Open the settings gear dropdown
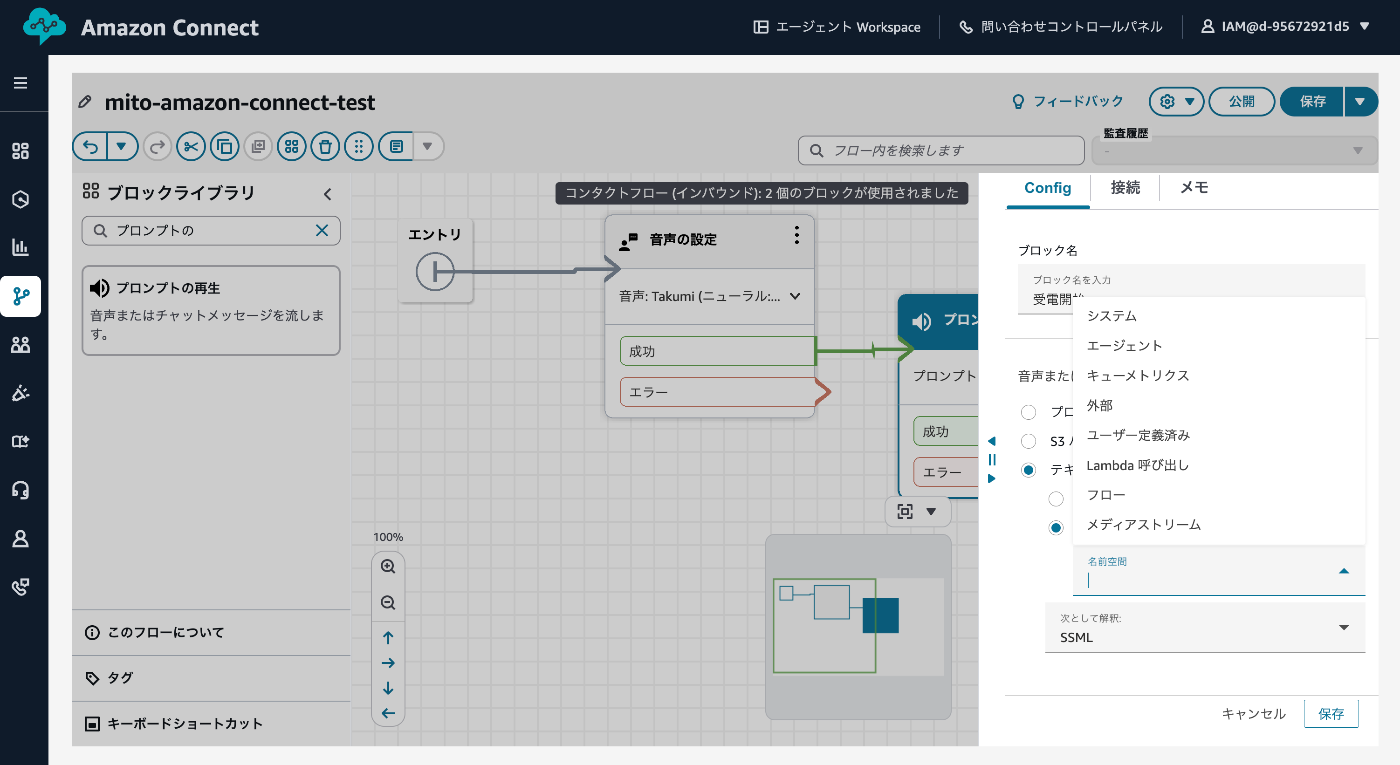 point(1176,101)
